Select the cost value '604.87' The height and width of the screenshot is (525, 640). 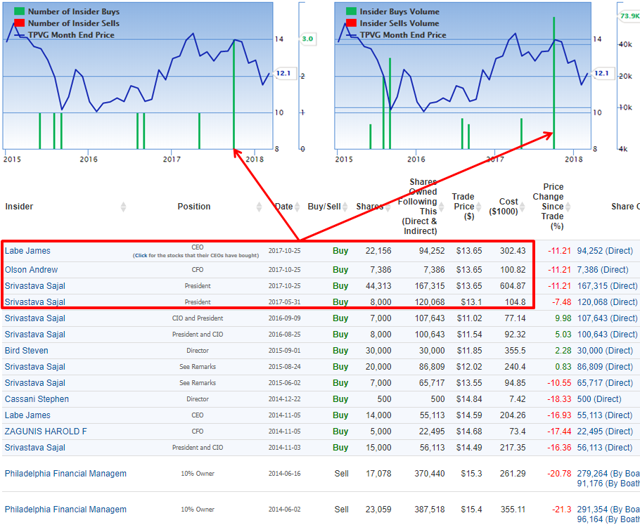(513, 286)
